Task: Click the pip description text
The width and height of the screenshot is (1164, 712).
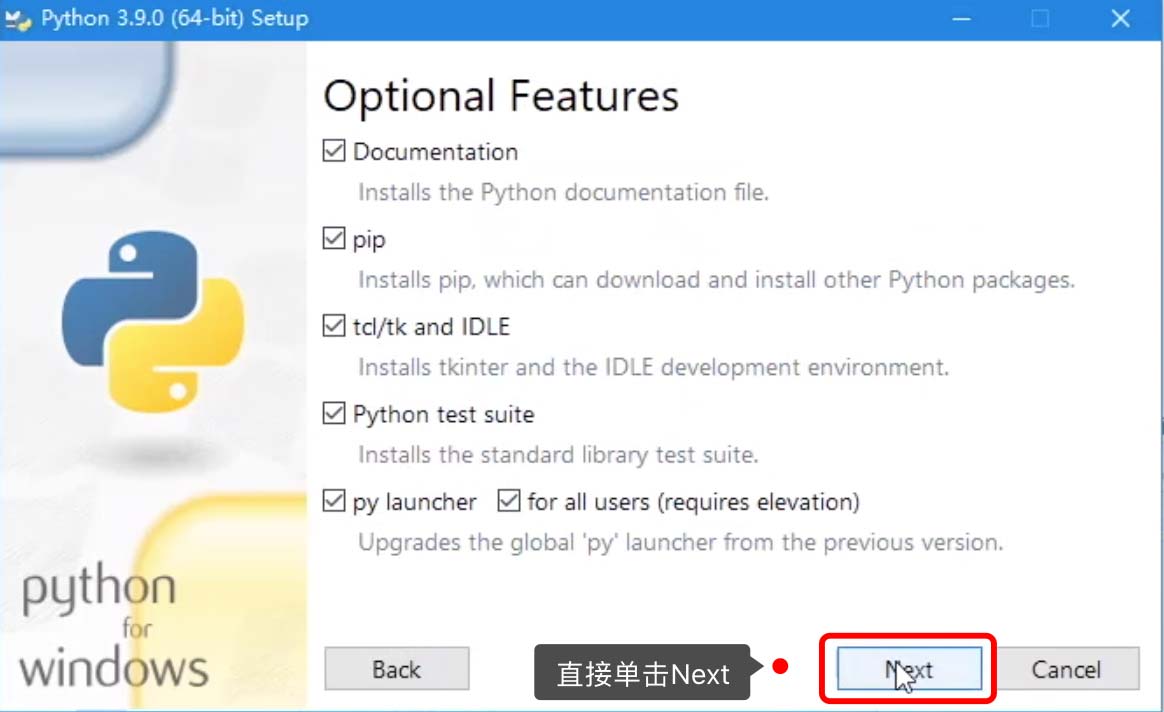Action: tap(716, 280)
